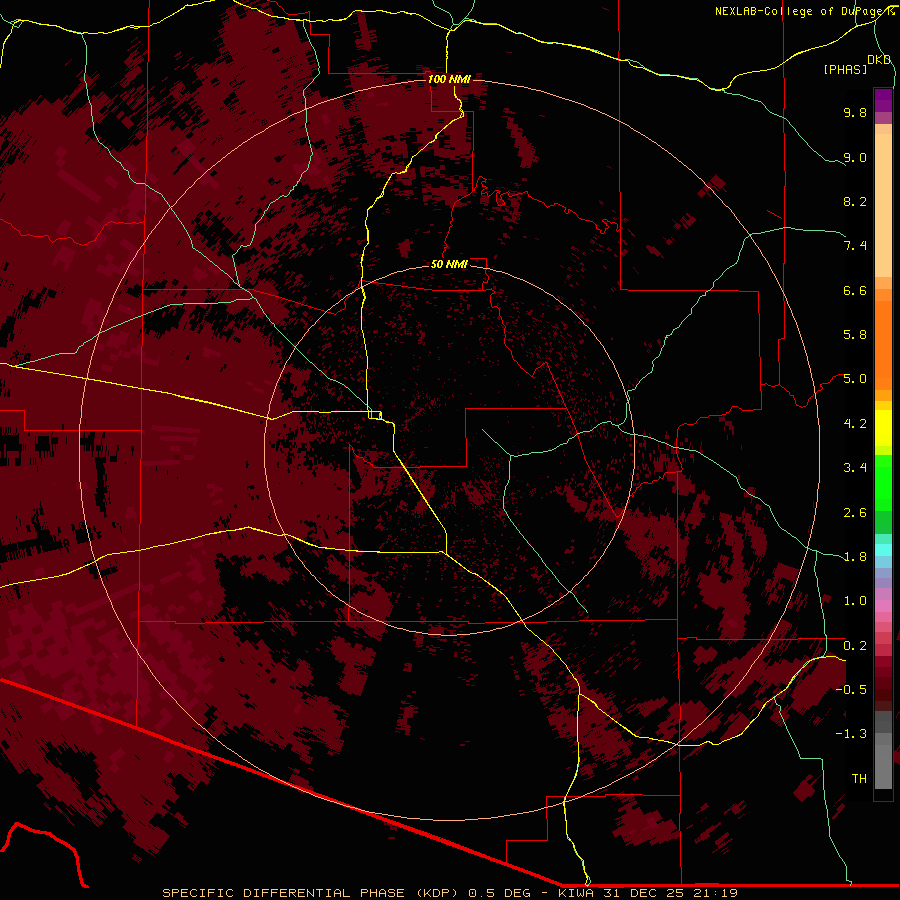Screen dimensions: 900x900
Task: Click the 9.0 value on the color scale
Action: click(855, 157)
